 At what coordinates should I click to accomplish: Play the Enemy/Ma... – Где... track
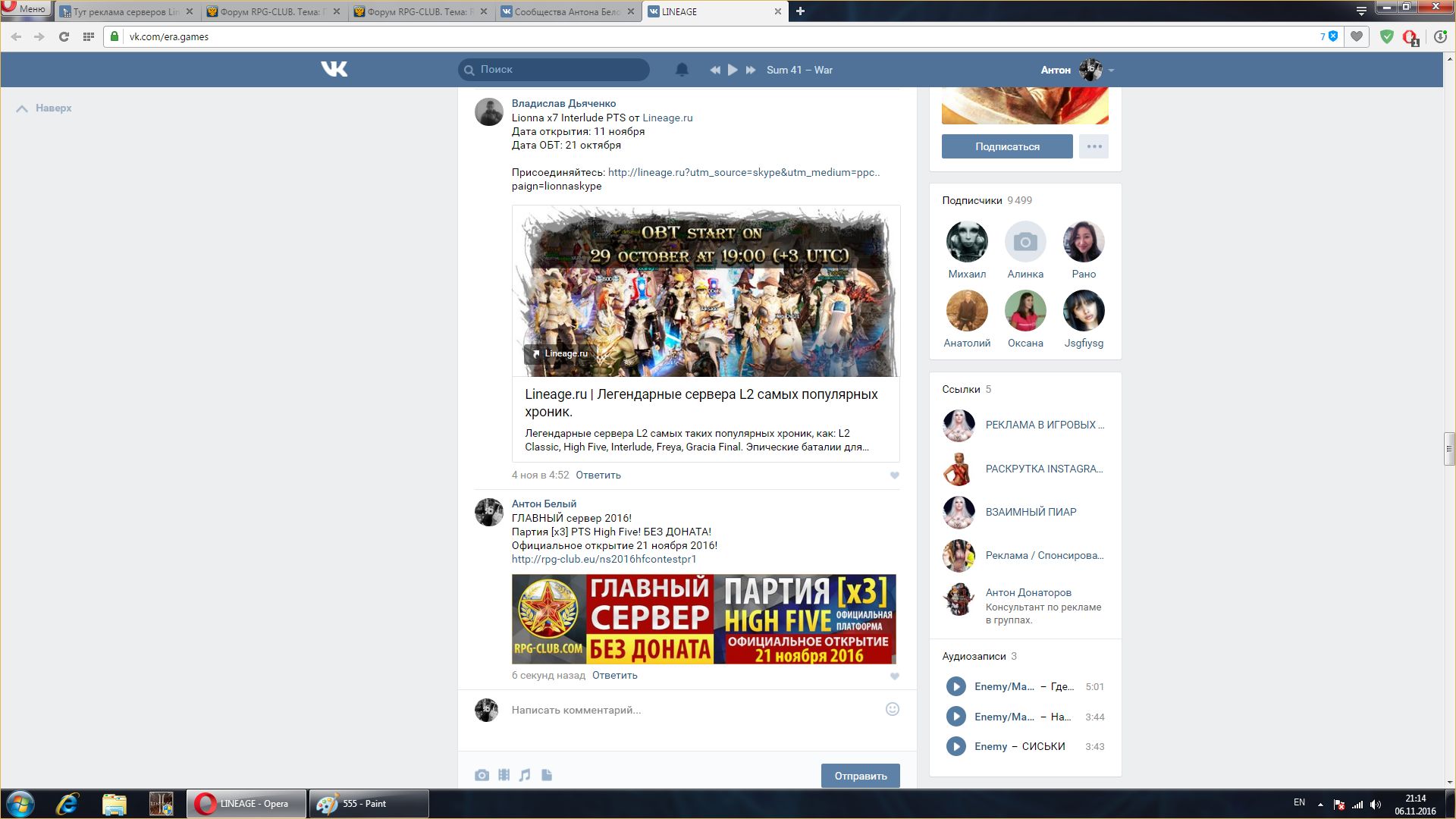point(955,686)
